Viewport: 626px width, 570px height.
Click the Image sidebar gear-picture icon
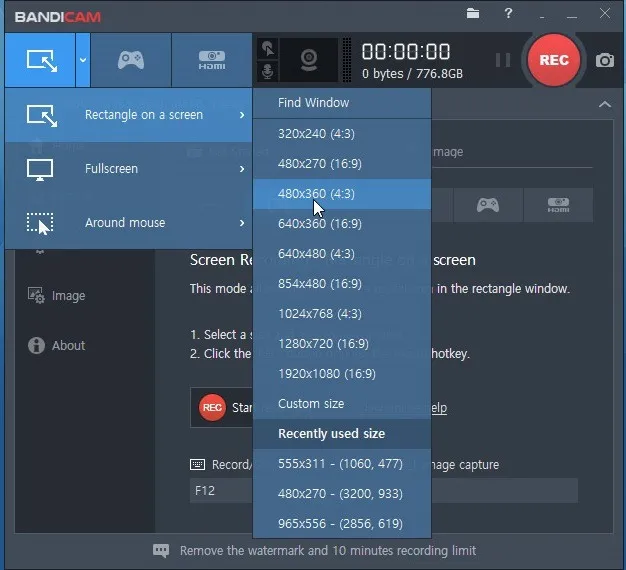tap(36, 295)
